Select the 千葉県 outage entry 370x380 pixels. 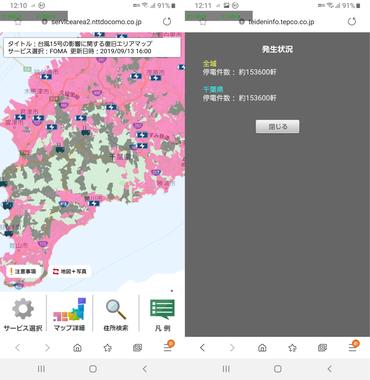[239, 94]
